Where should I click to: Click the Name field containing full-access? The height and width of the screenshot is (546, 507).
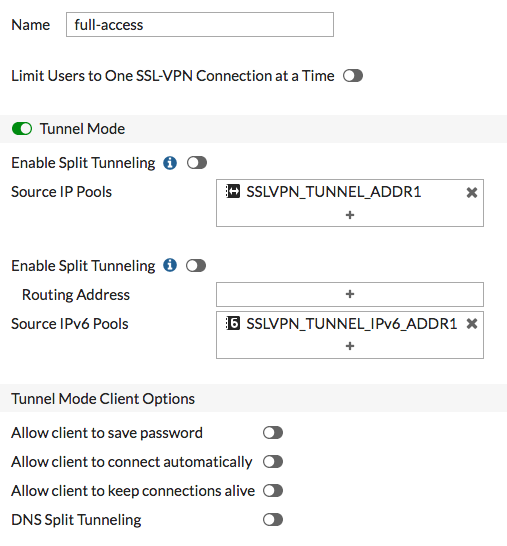200,25
